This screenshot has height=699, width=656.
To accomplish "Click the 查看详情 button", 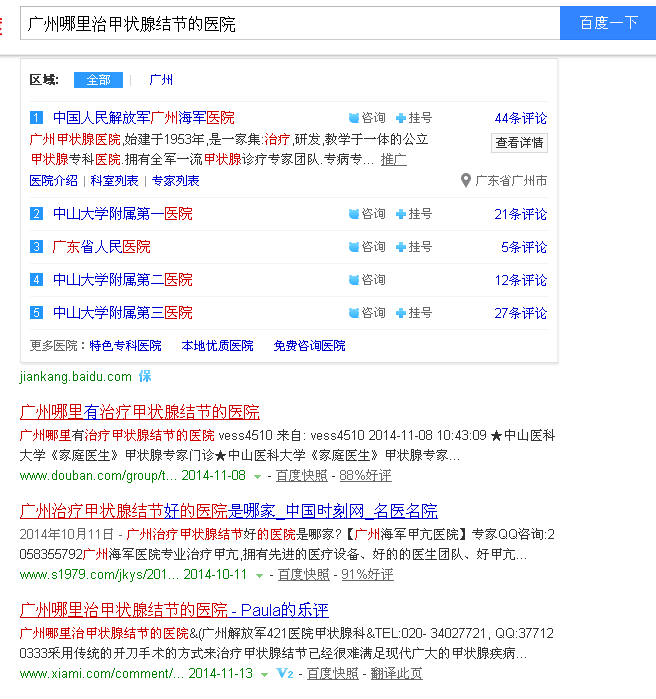I will click(520, 143).
